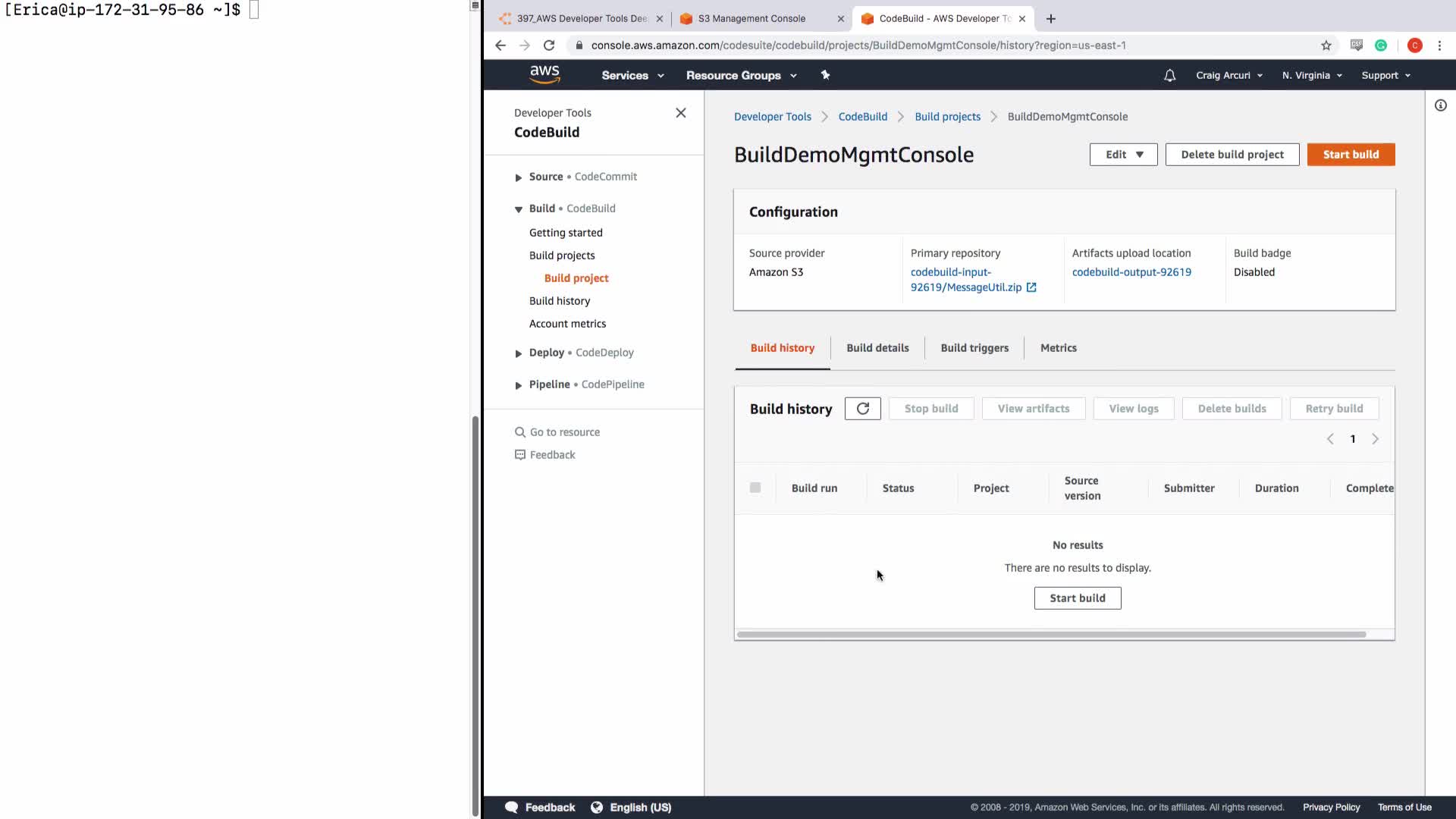Click the pin shortcuts star icon
1456x819 pixels.
(x=825, y=75)
